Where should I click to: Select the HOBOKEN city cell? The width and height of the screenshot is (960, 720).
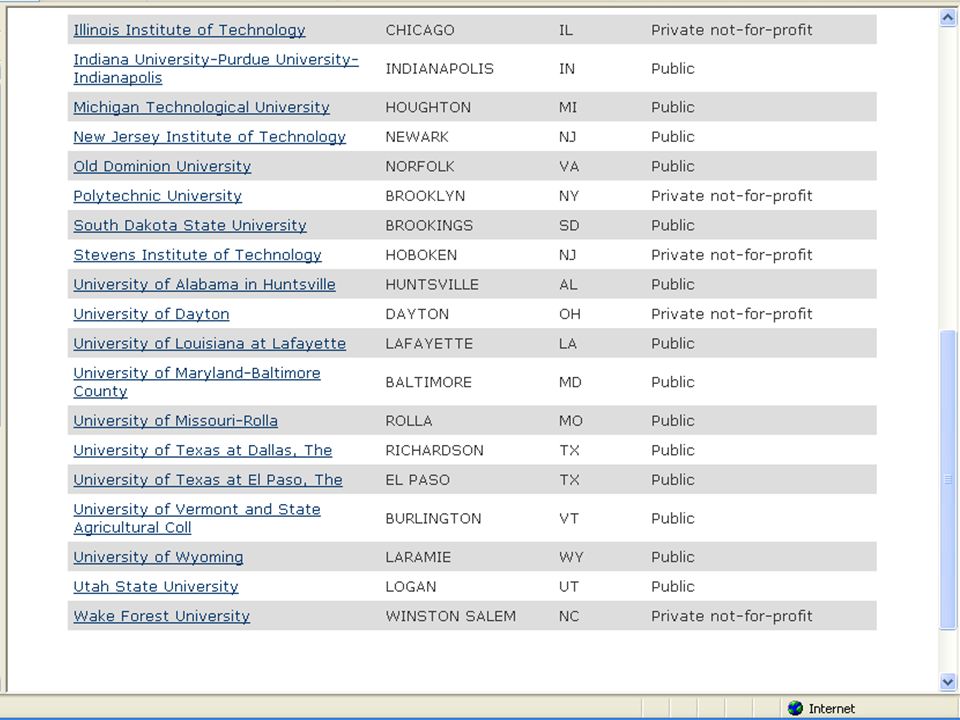[x=421, y=255]
